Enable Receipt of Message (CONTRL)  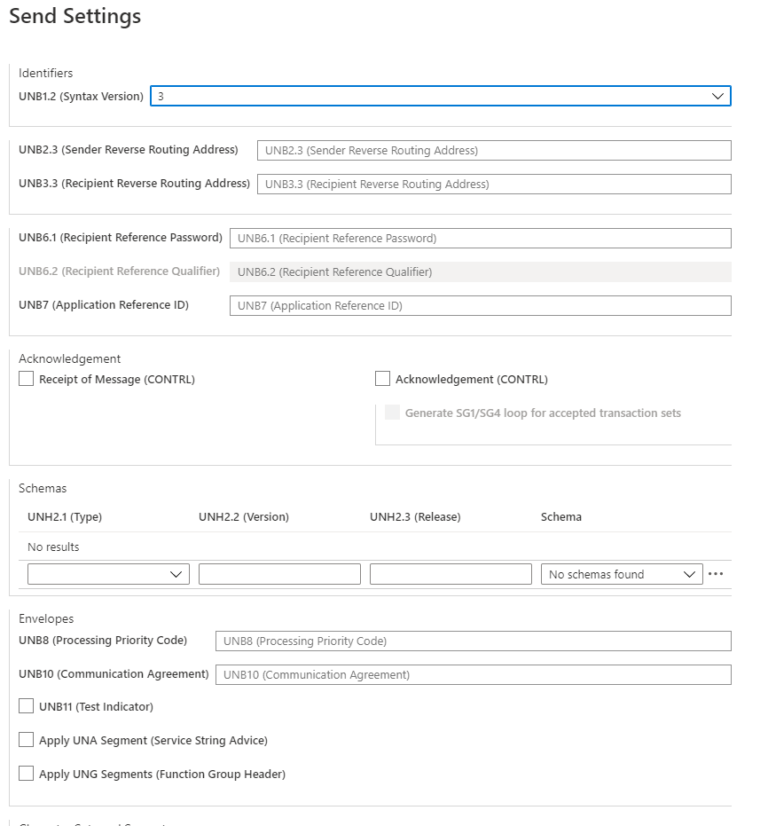tap(28, 378)
